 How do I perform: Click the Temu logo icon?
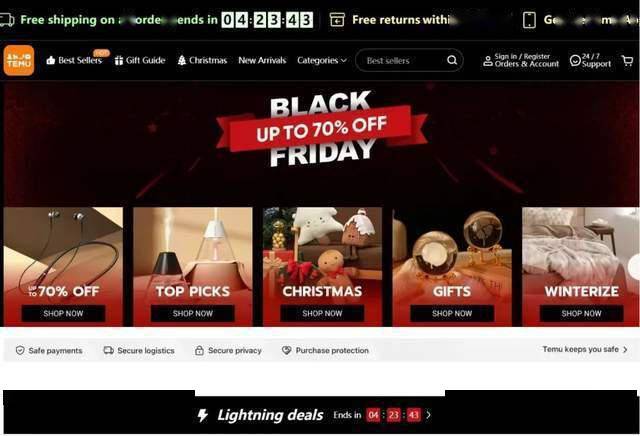(19, 60)
